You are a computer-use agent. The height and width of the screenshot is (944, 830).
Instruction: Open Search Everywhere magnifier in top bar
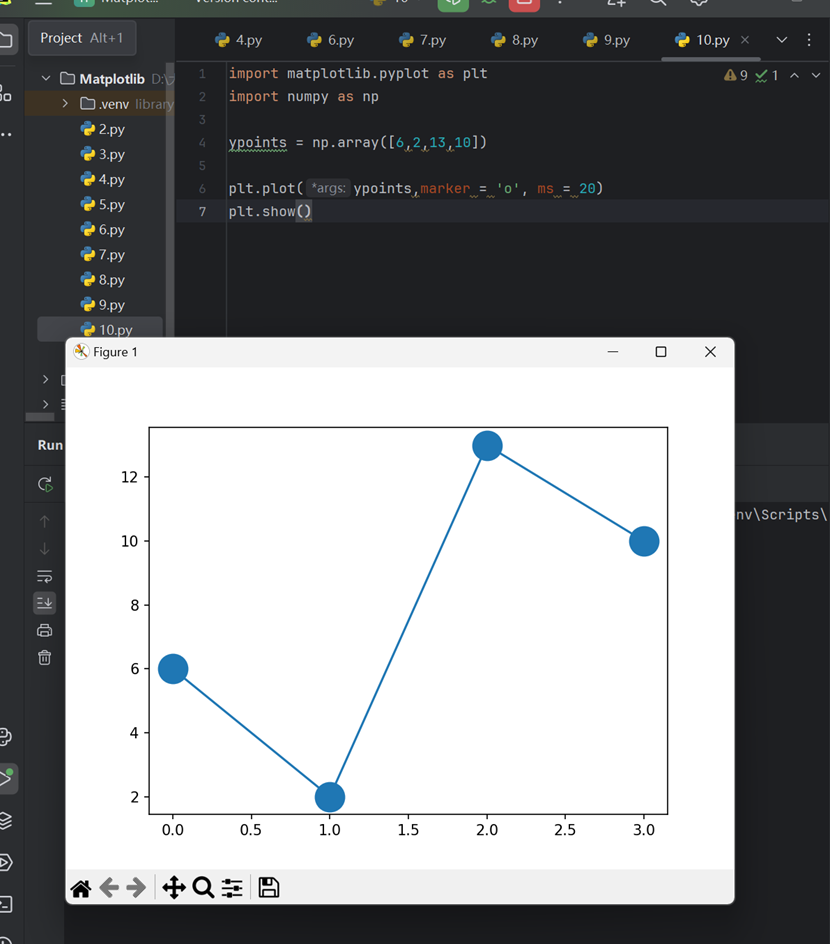[658, 2]
